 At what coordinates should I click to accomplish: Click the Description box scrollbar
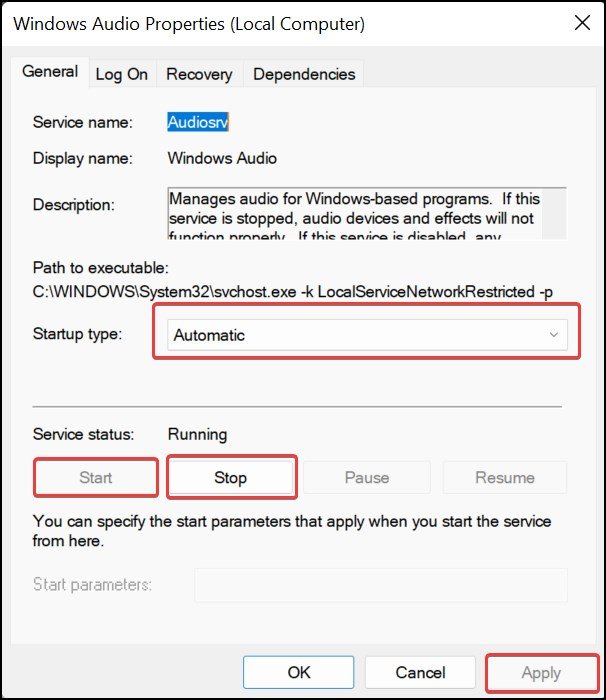tap(554, 213)
